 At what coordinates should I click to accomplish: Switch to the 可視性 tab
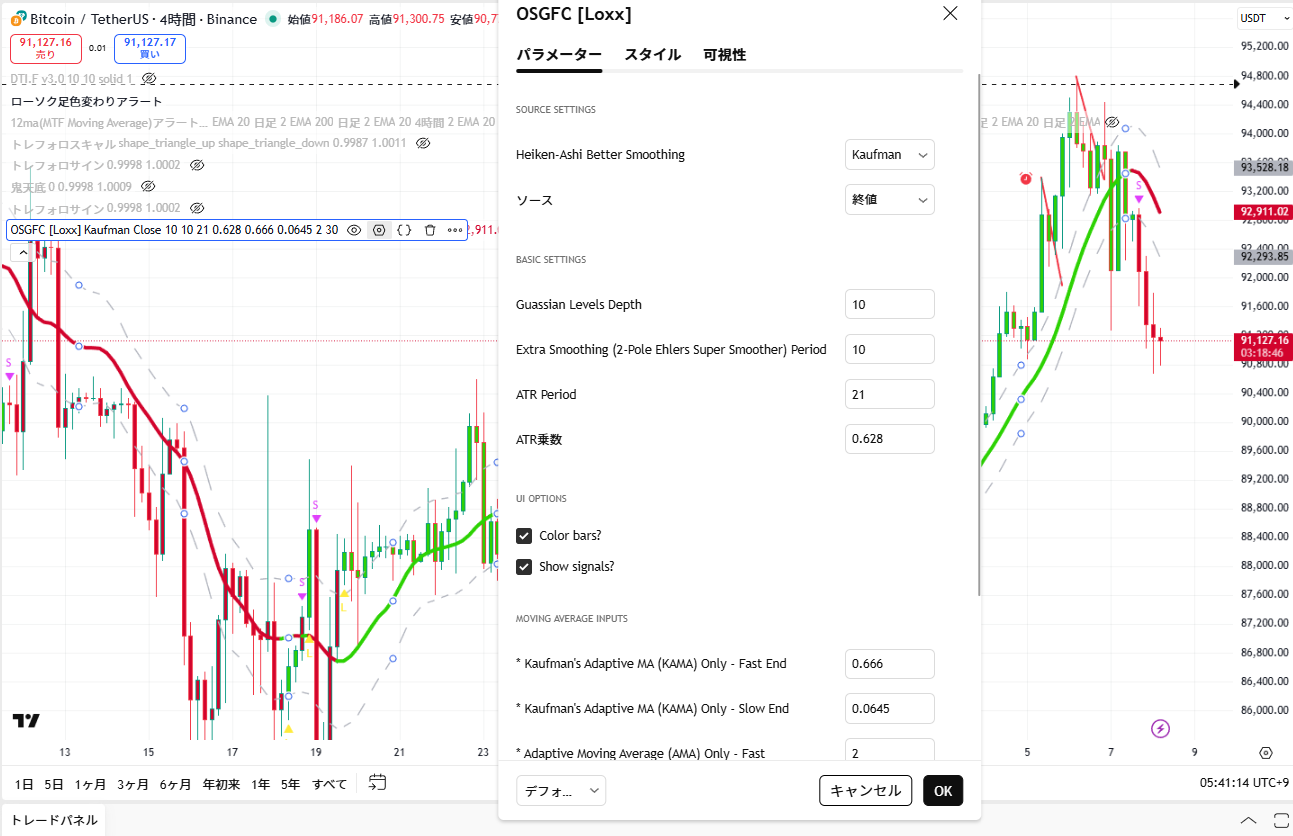click(x=724, y=55)
